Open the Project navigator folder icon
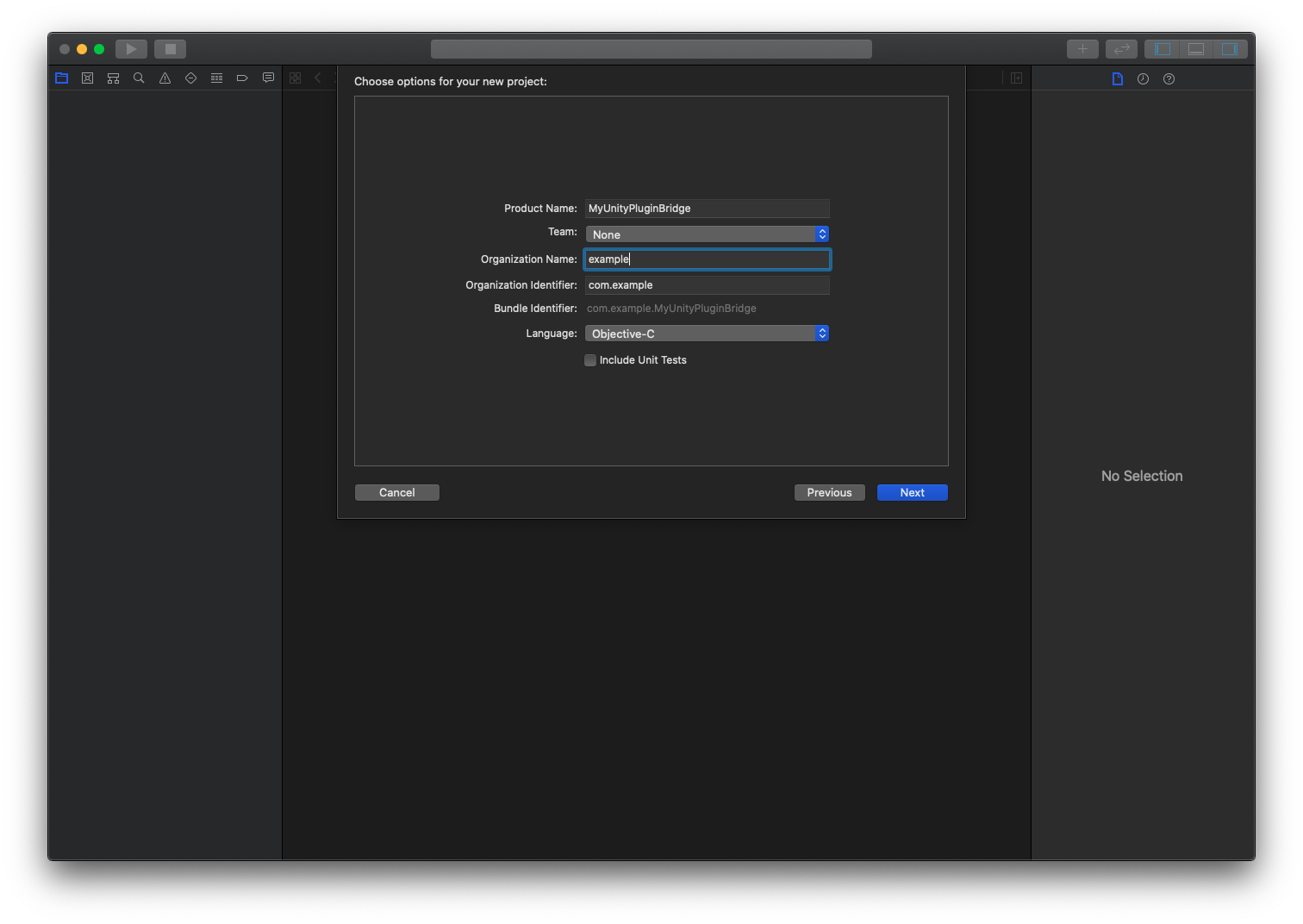This screenshot has width=1303, height=924. coord(61,78)
